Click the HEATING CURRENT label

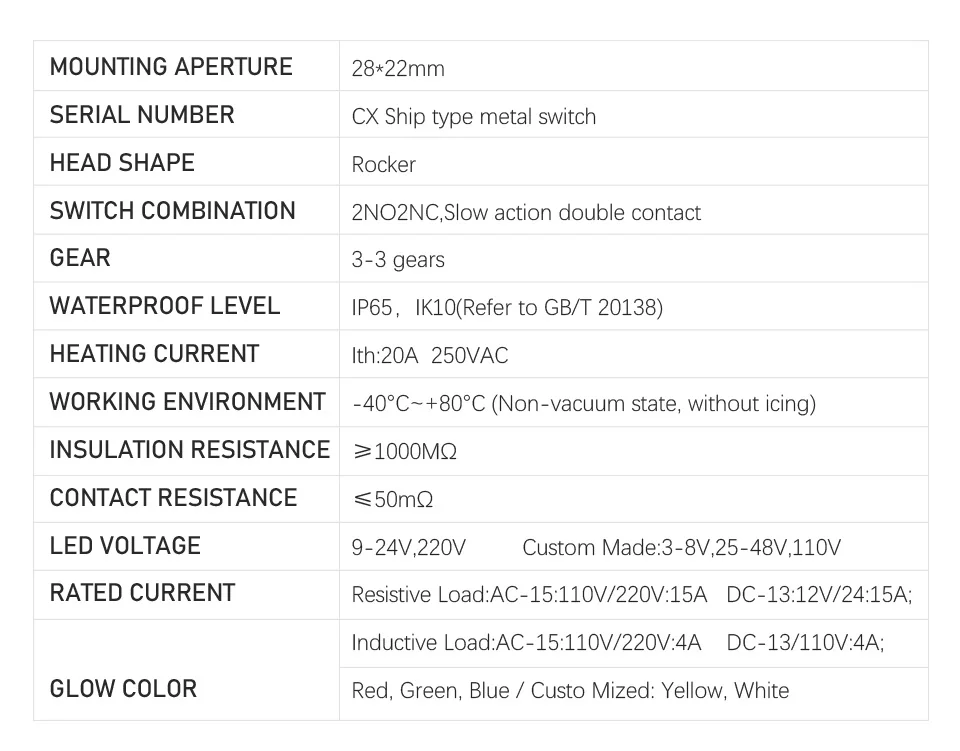point(154,354)
